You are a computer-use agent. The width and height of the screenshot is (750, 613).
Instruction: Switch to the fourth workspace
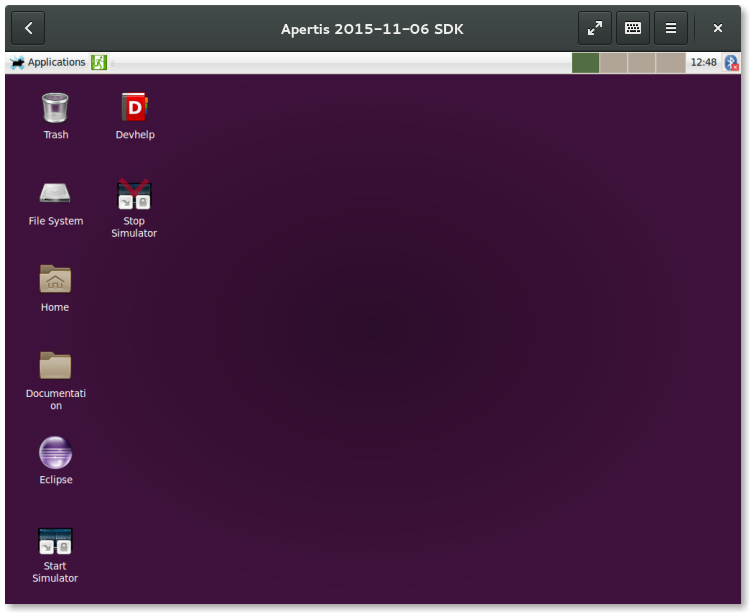670,62
